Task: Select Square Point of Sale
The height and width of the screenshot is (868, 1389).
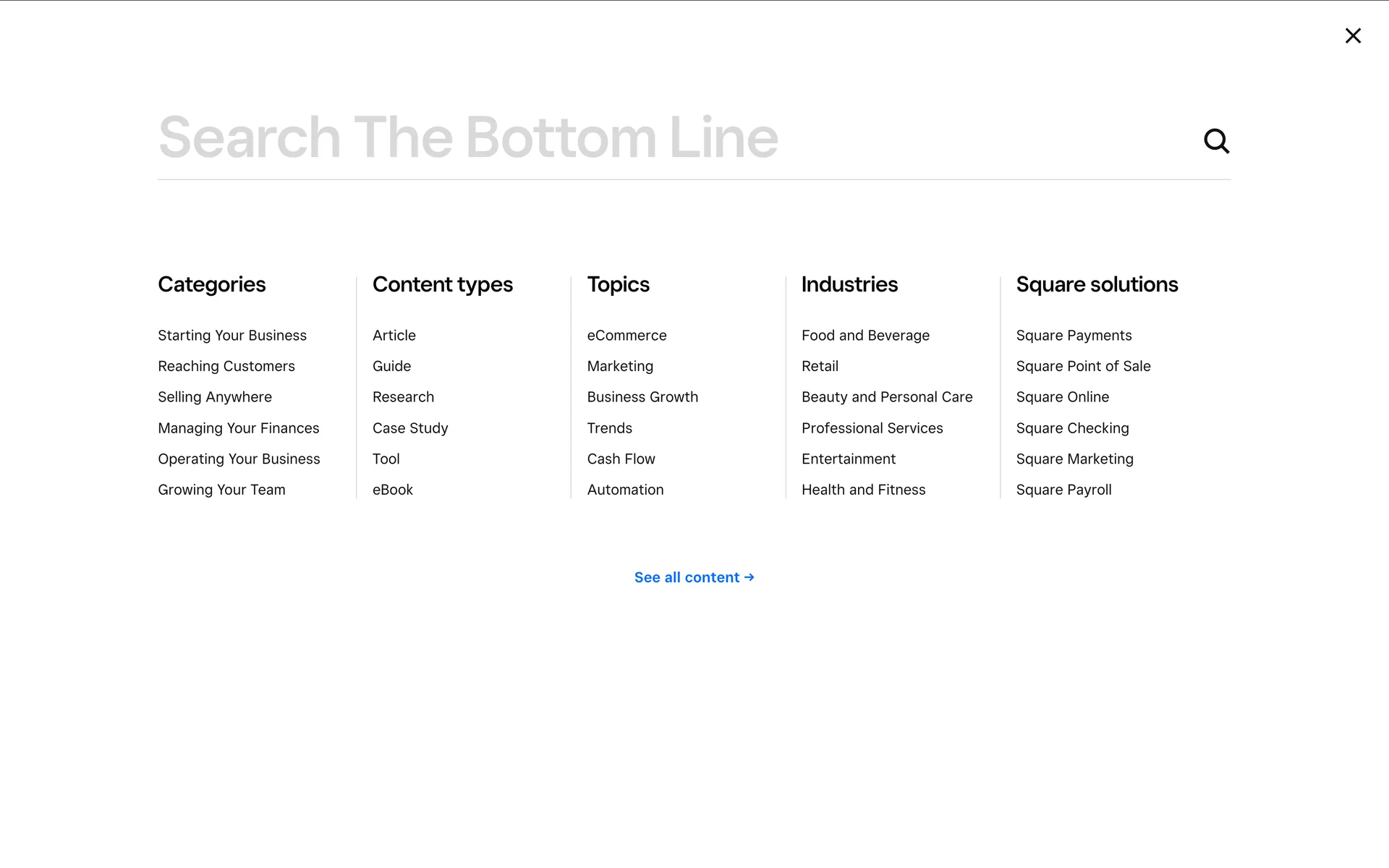Action: [x=1083, y=367]
